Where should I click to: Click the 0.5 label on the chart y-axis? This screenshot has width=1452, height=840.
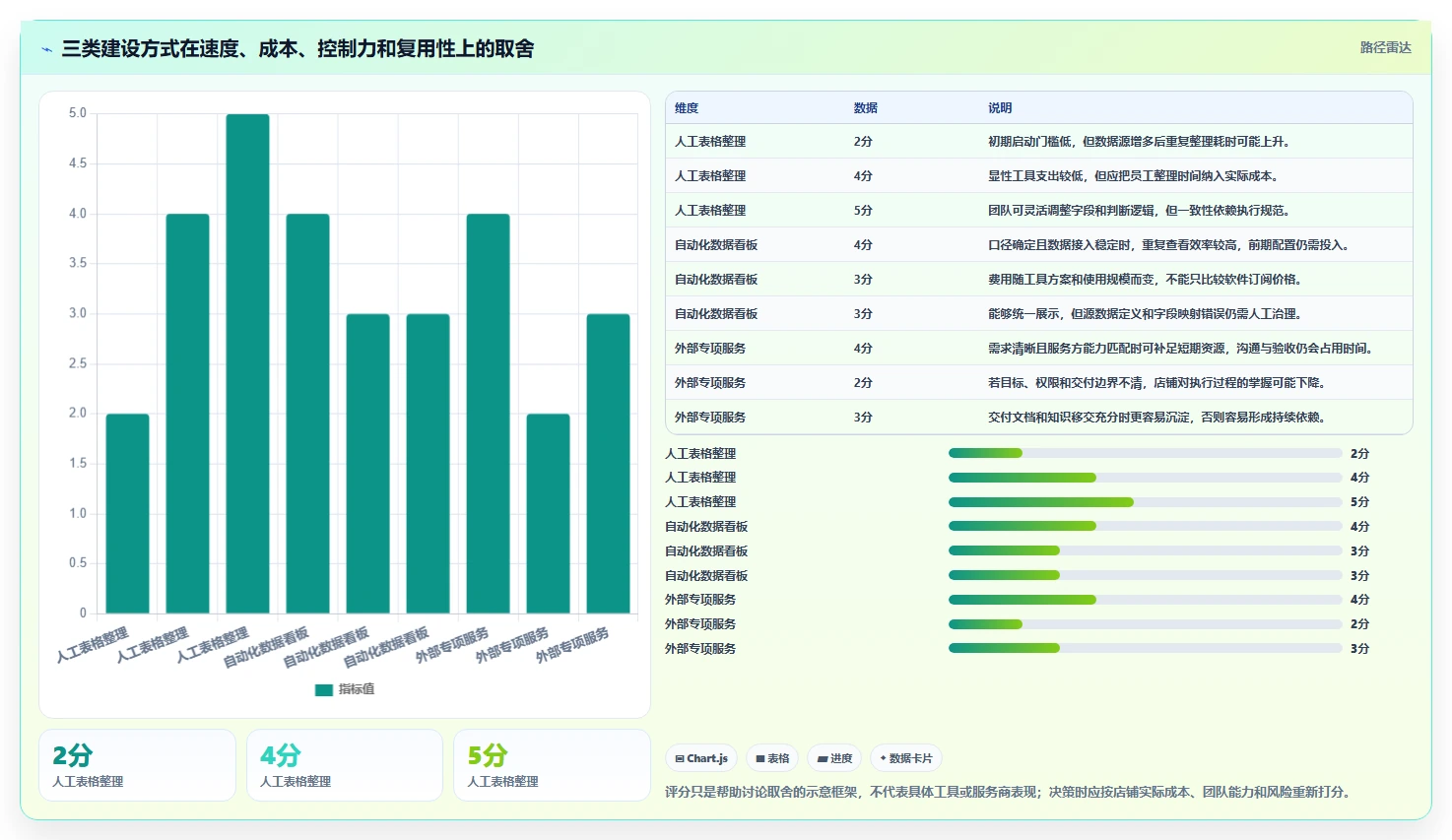(x=78, y=563)
